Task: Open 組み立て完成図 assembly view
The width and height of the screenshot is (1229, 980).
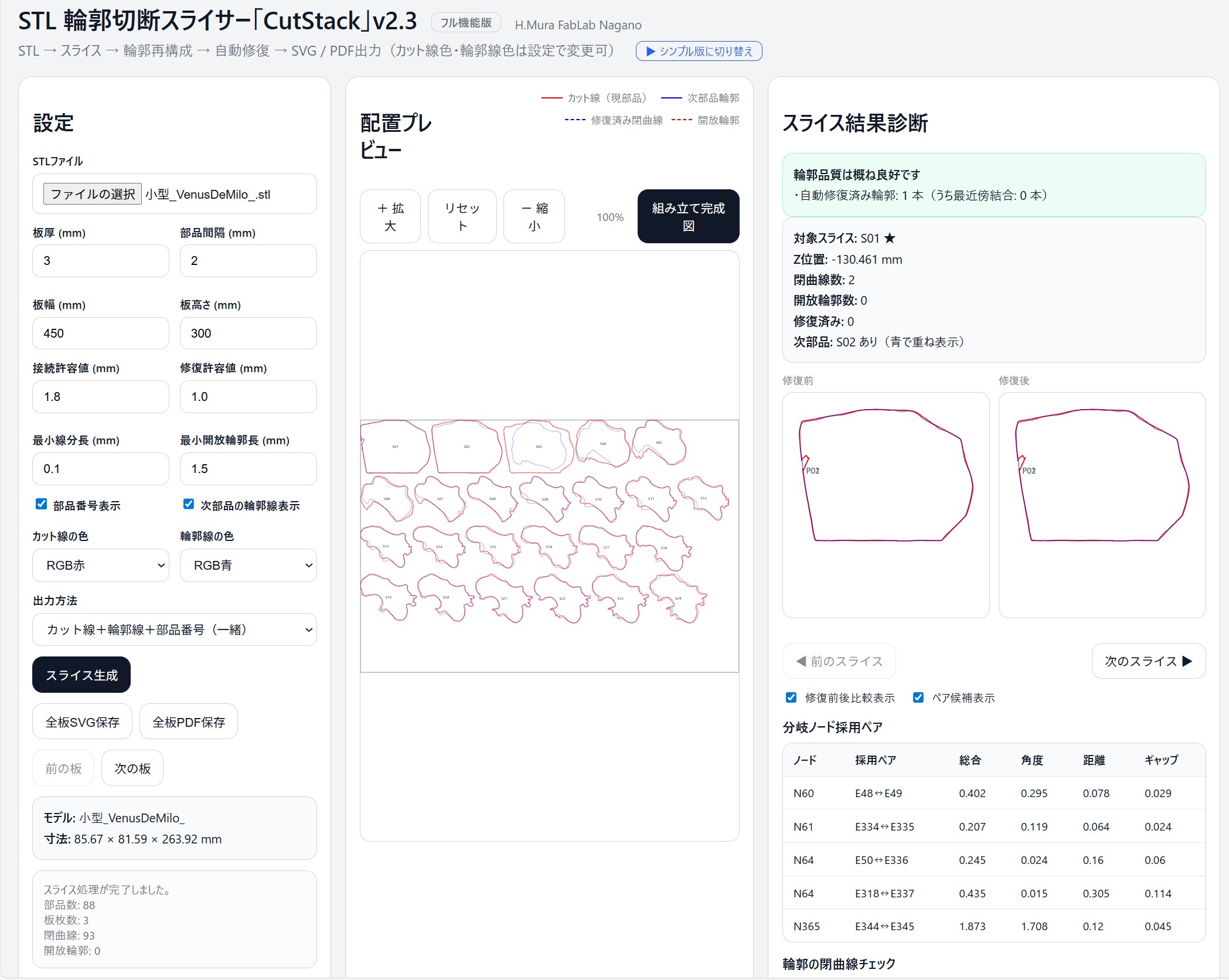Action: click(688, 216)
